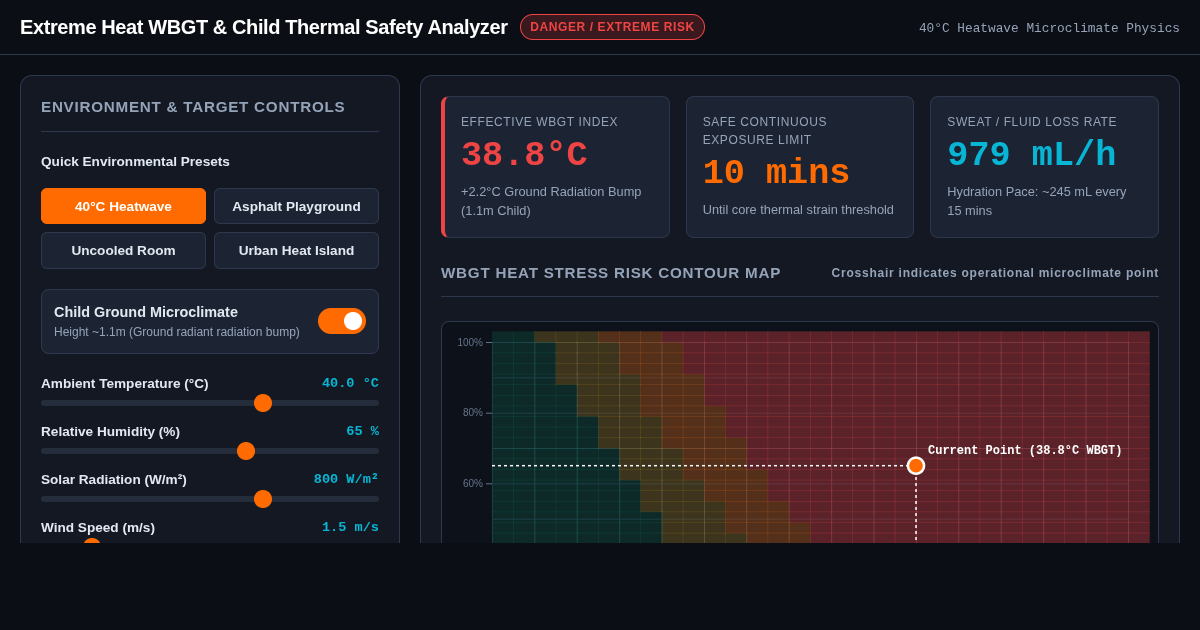Click the +2.2°C Ground Radiation Bump note
This screenshot has height=630, width=1200.
click(551, 201)
